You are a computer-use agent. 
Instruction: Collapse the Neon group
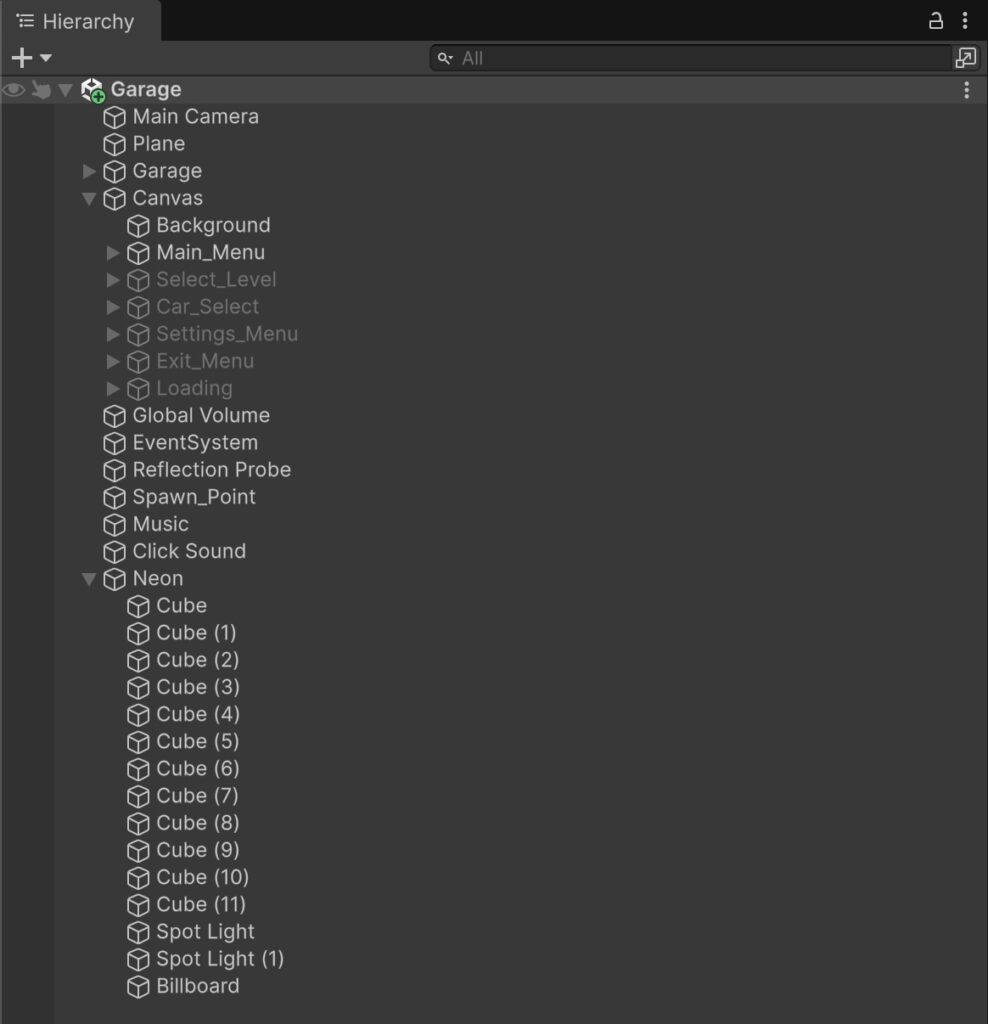pyautogui.click(x=90, y=579)
